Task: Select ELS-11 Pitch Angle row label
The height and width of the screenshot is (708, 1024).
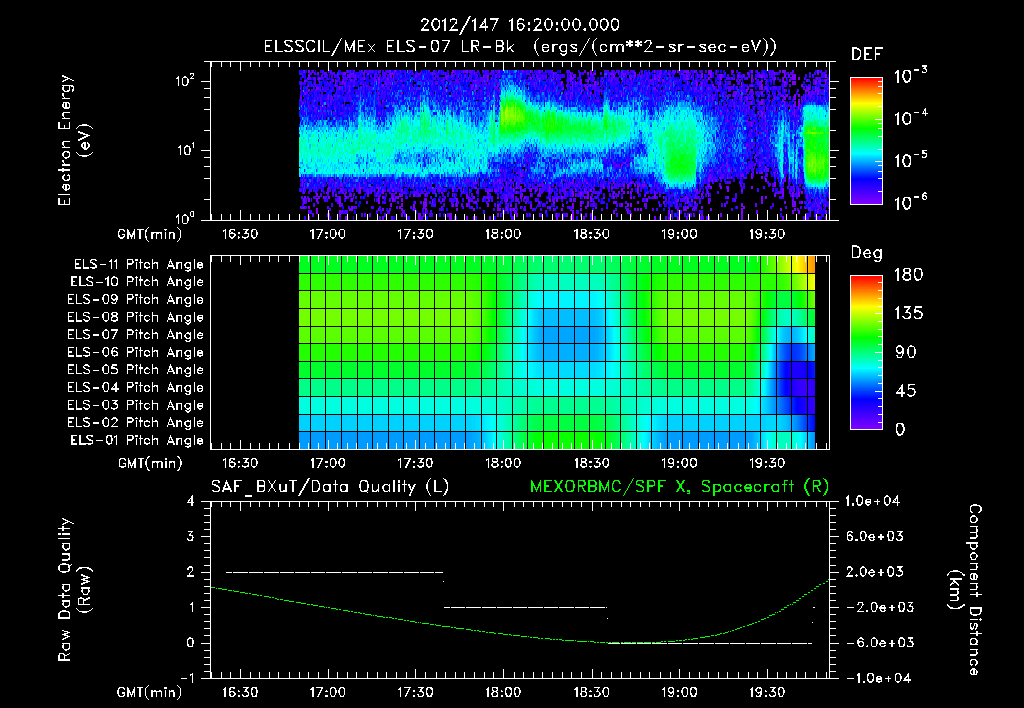Action: 138,265
